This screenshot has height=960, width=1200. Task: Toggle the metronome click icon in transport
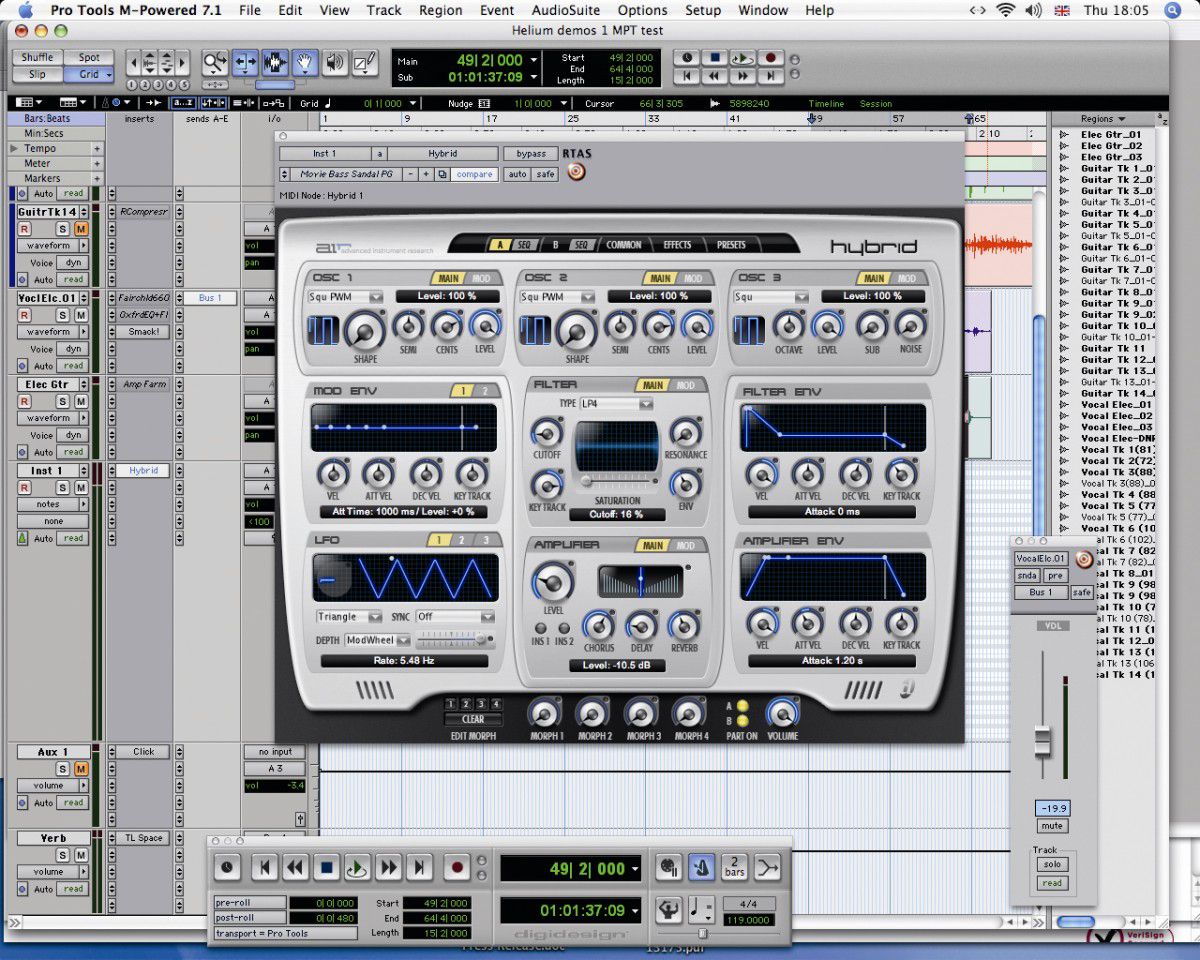pyautogui.click(x=702, y=867)
